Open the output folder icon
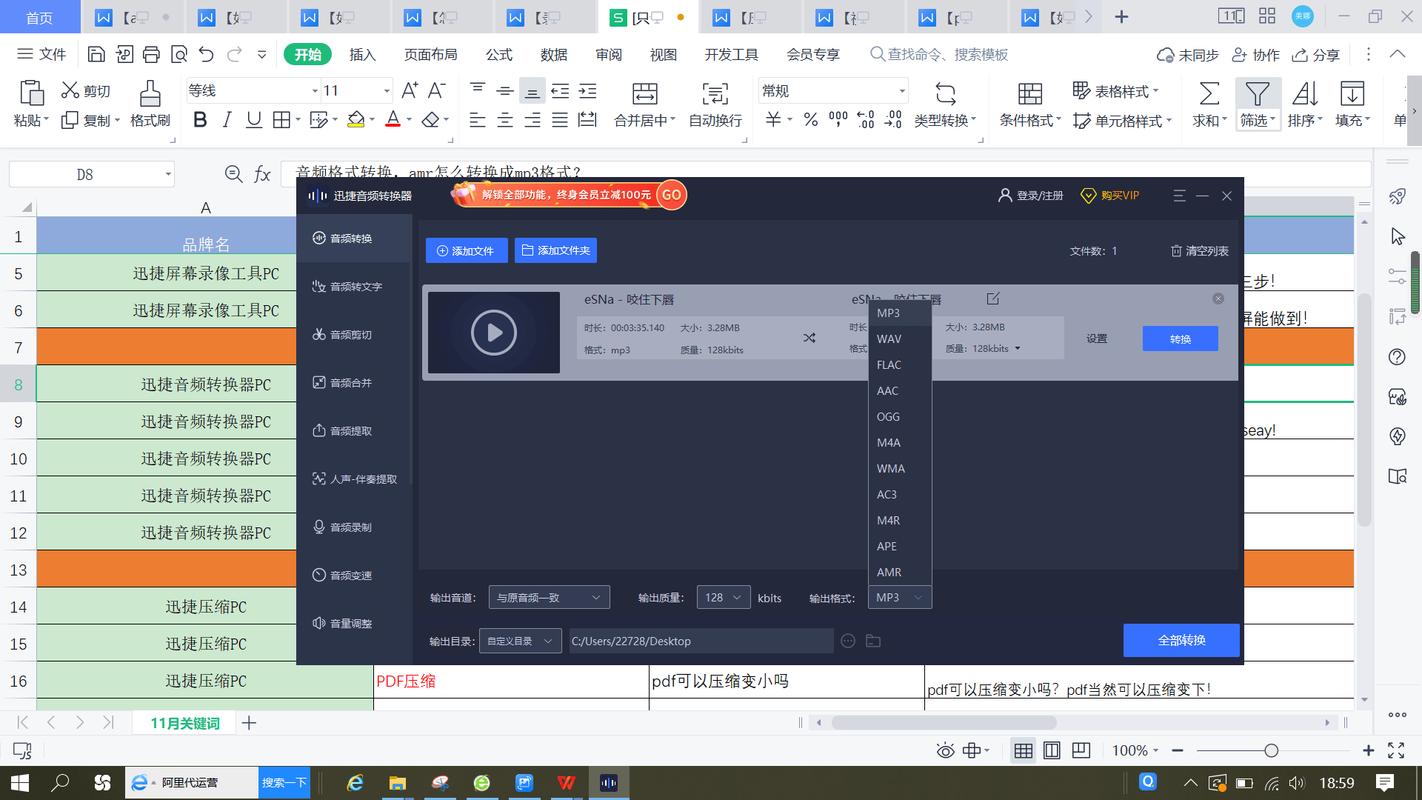 [x=873, y=641]
